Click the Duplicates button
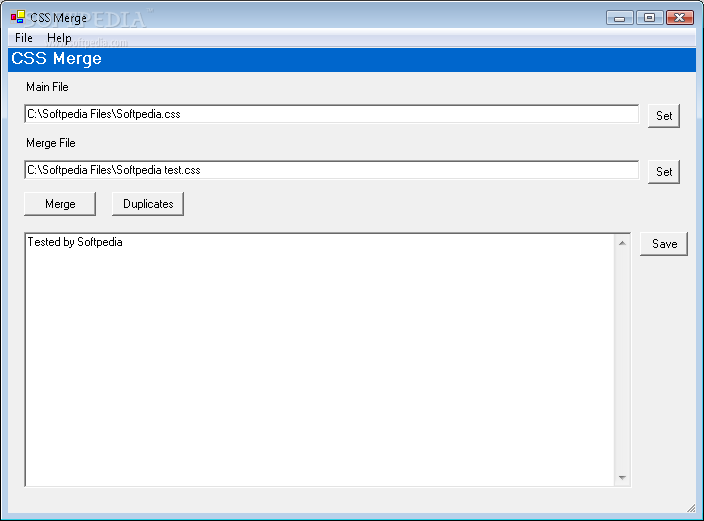Image resolution: width=704 pixels, height=521 pixels. (148, 204)
